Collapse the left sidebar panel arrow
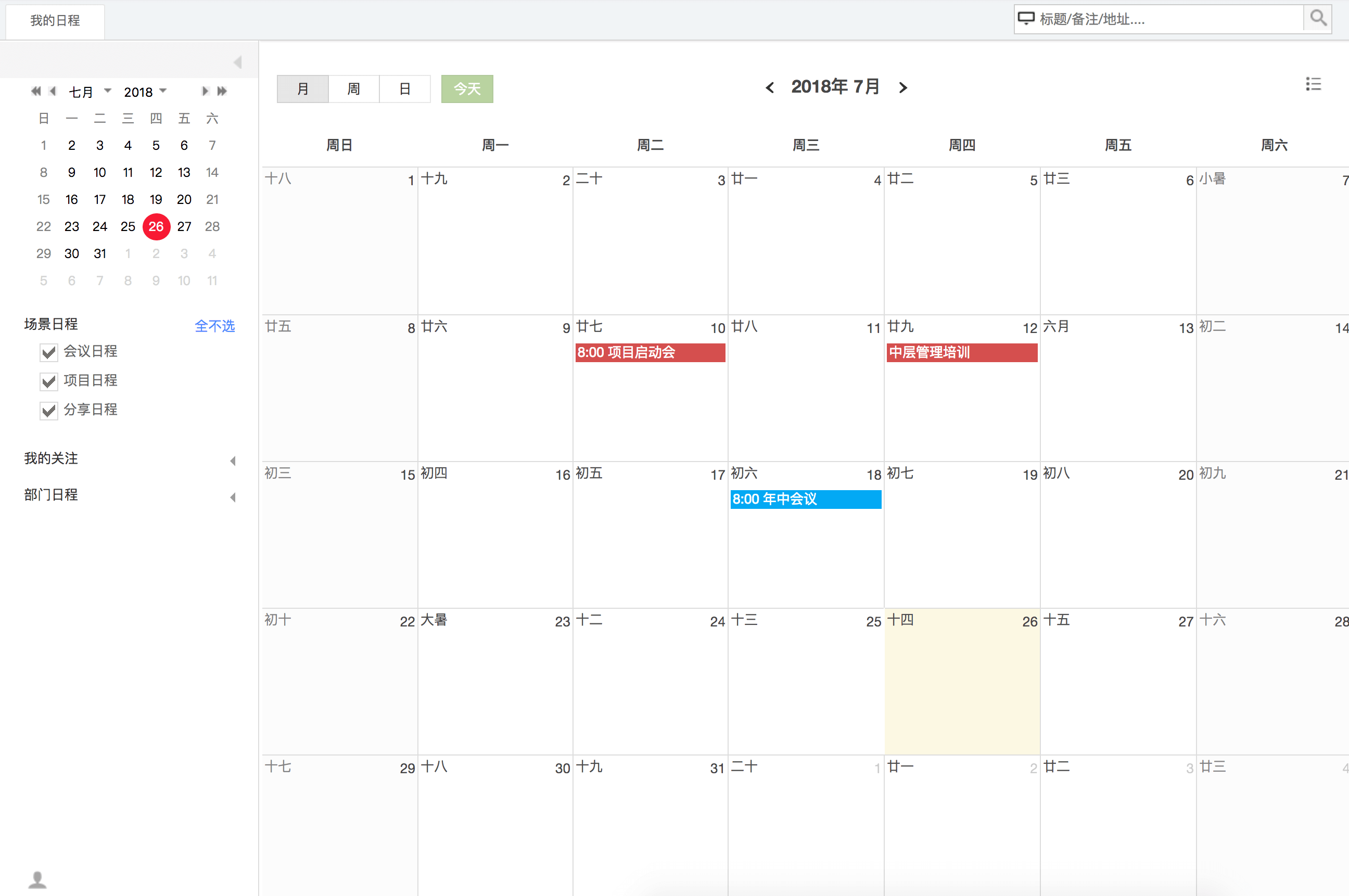Screen dimensions: 1349x896 tap(238, 62)
